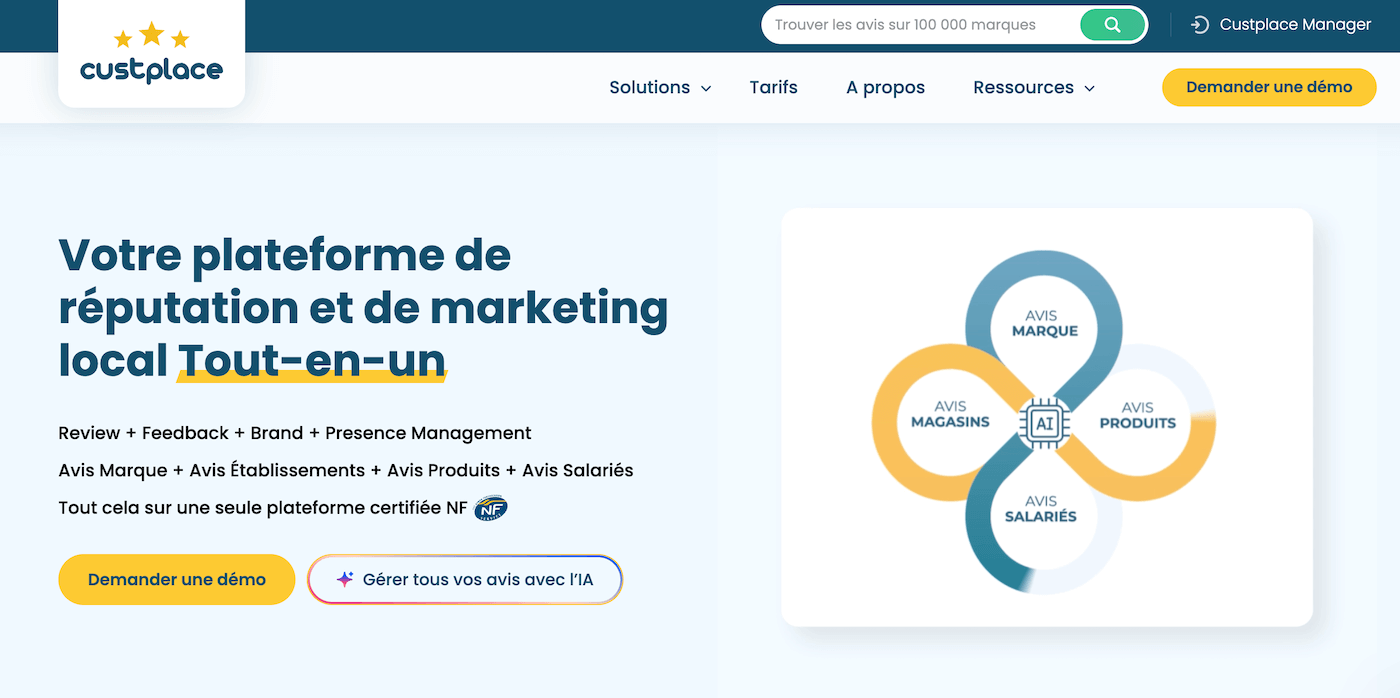Select the Avis Produits circle in the diagram
Image resolution: width=1400 pixels, height=698 pixels.
pyautogui.click(x=1138, y=415)
